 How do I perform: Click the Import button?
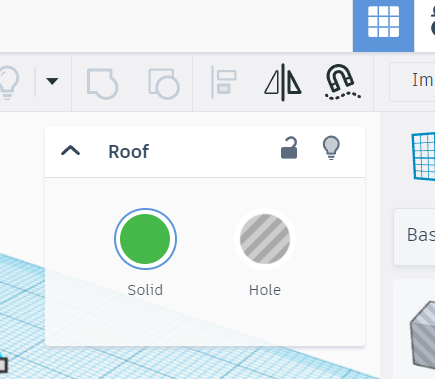pyautogui.click(x=413, y=82)
